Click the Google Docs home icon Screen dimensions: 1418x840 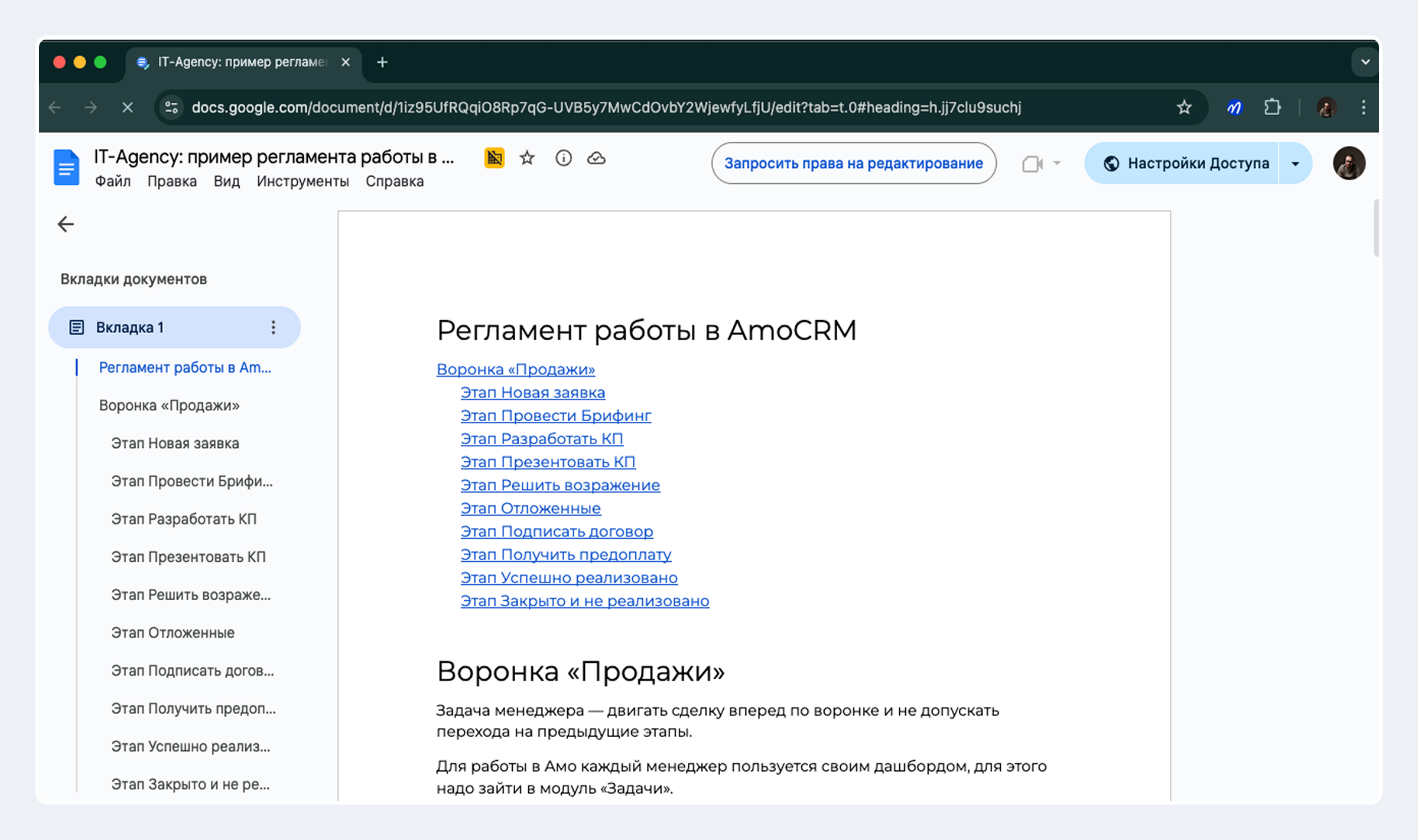point(66,168)
